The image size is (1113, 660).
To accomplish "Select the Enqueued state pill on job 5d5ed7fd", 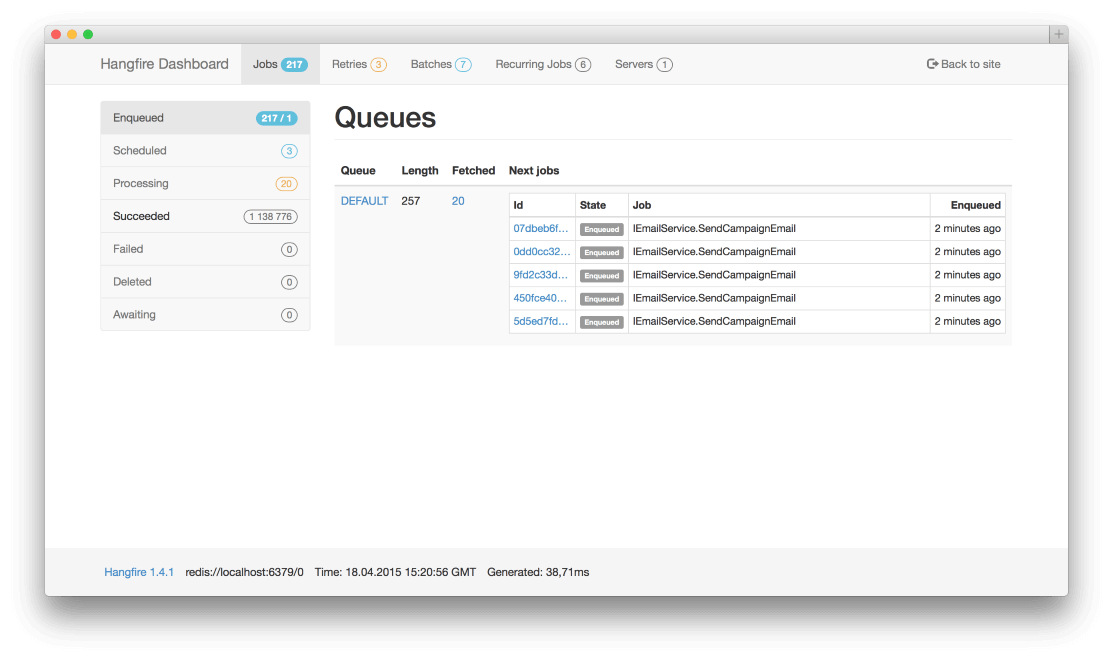I will (601, 322).
